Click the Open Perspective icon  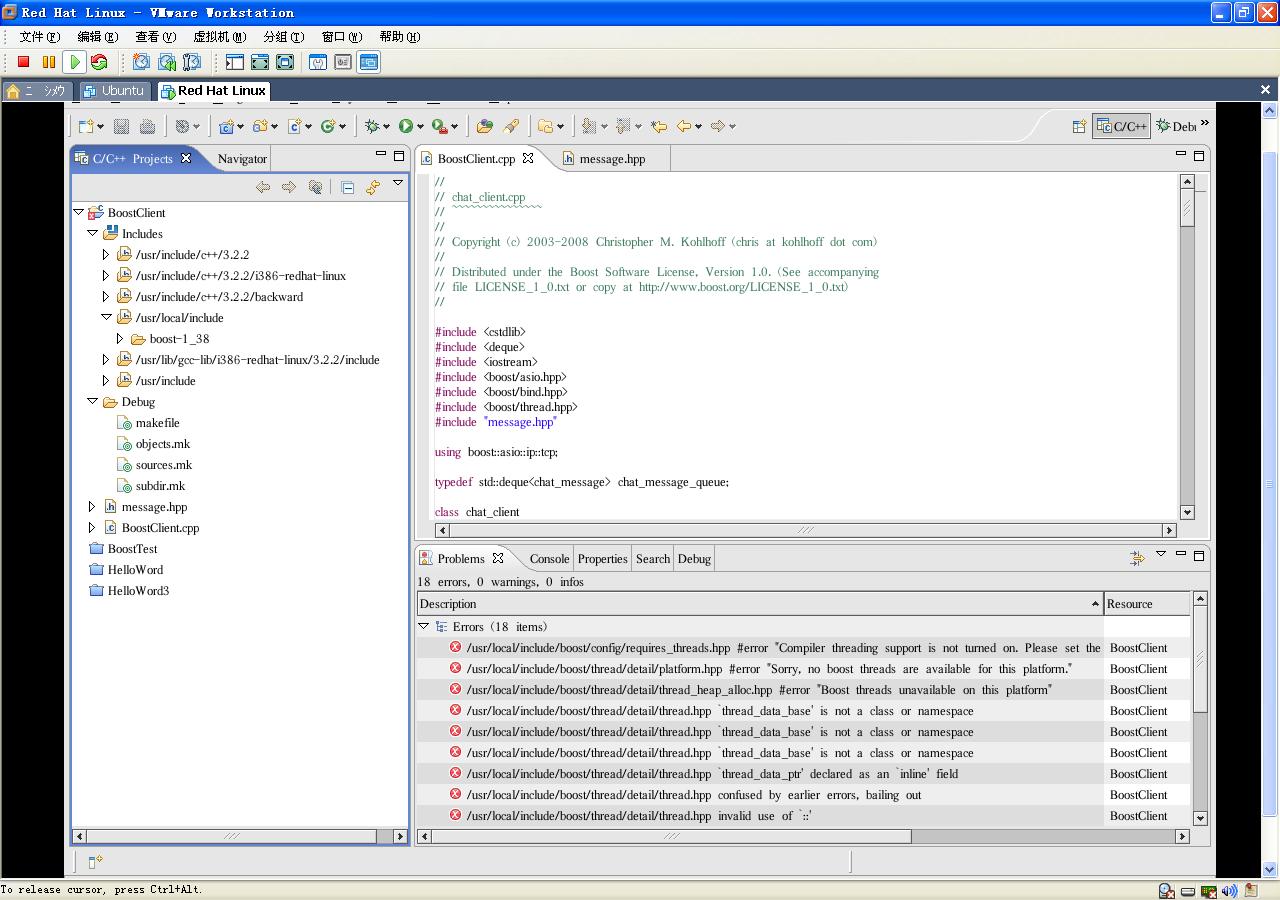1079,126
